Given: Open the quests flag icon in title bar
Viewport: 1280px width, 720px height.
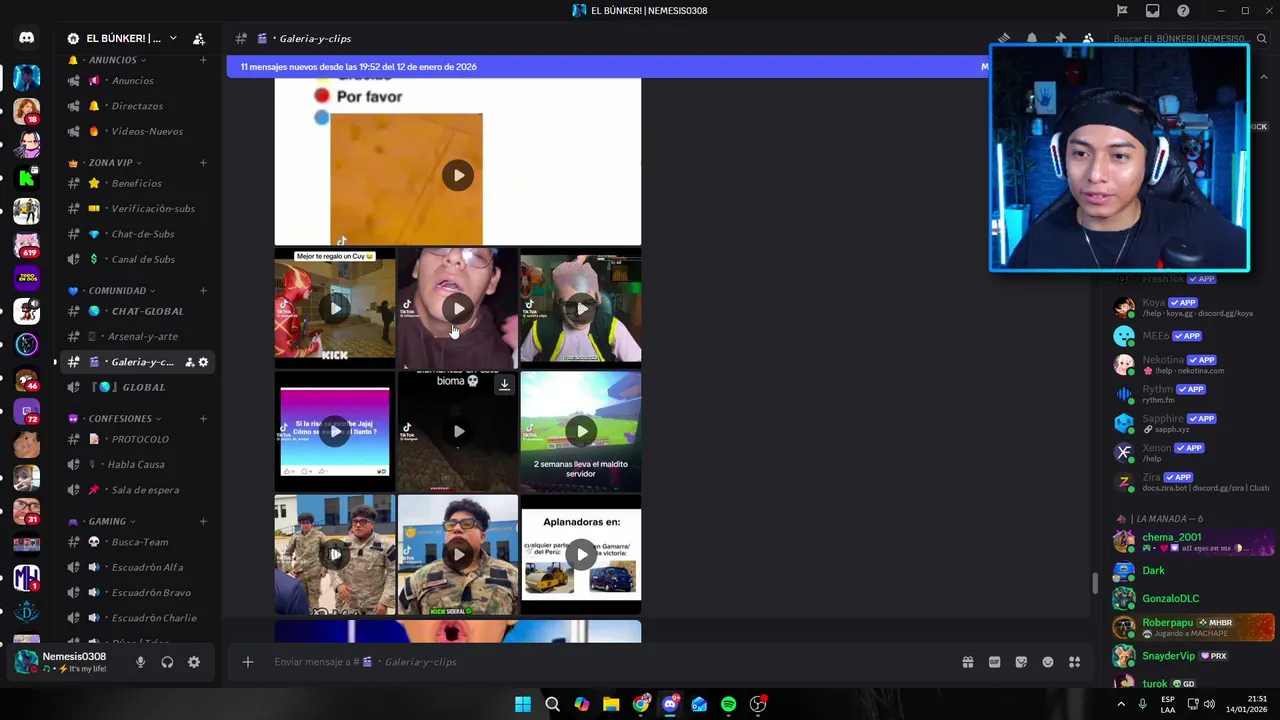Looking at the screenshot, I should (x=1122, y=11).
